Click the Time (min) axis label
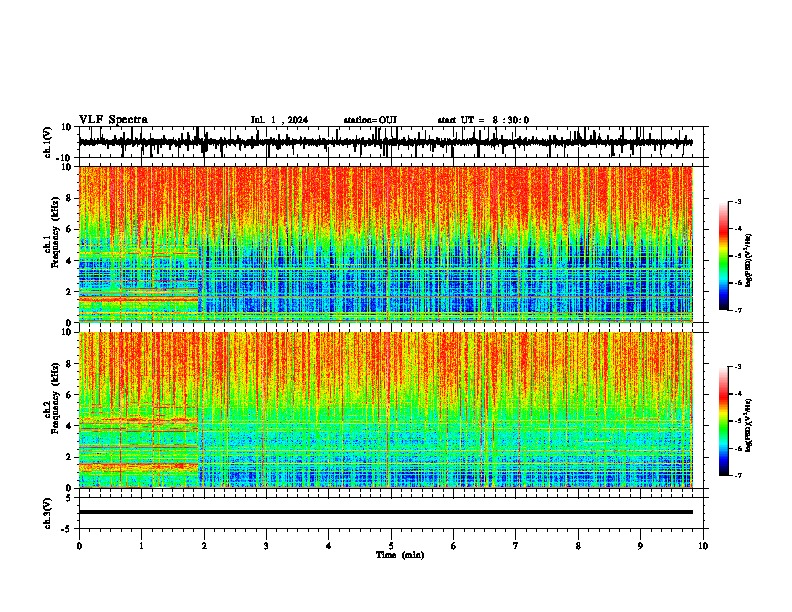The height and width of the screenshot is (612, 792). click(400, 555)
